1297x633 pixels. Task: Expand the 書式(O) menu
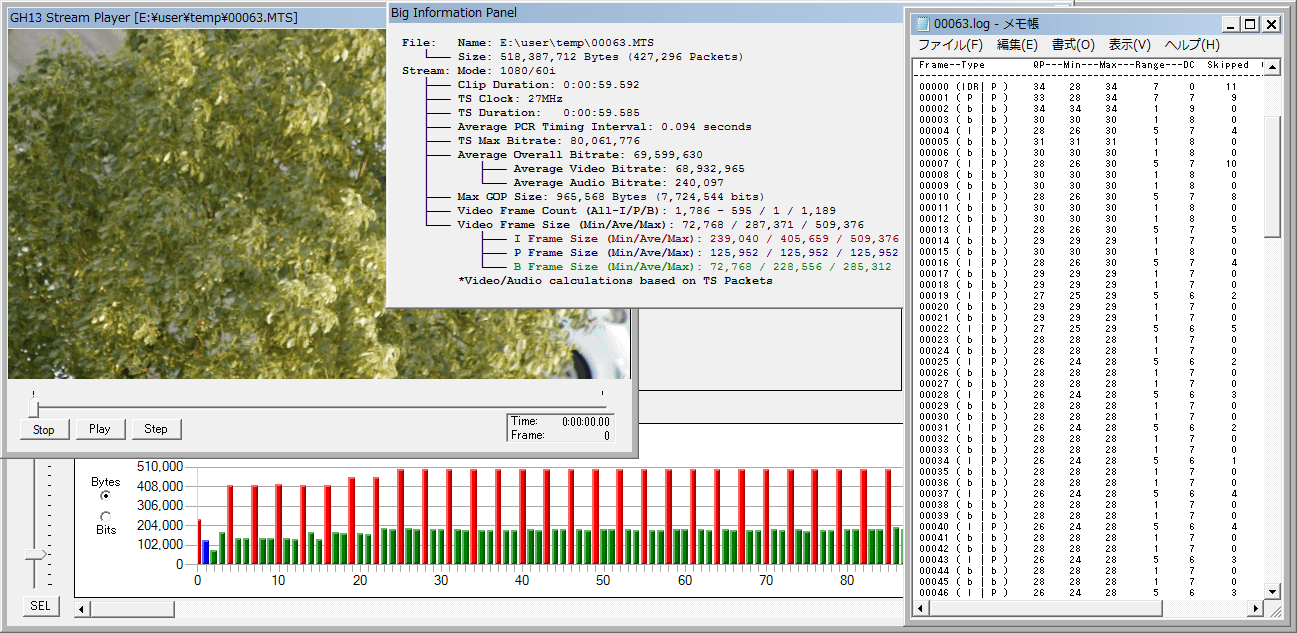click(1073, 45)
